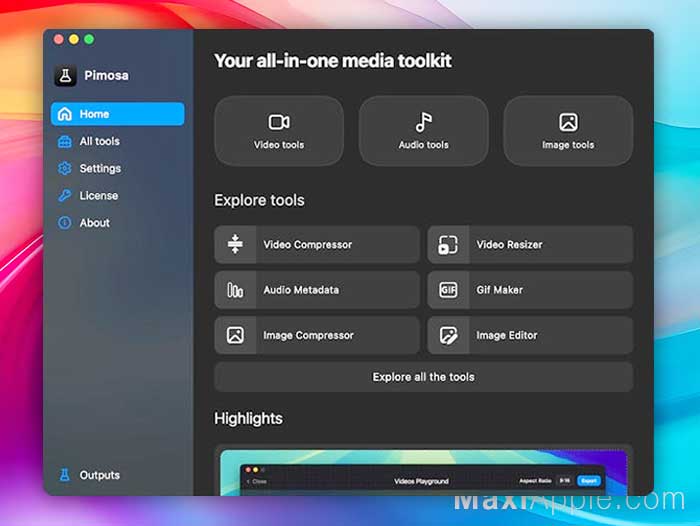
Task: Click the 'Explore tools' section heading
Action: point(259,200)
